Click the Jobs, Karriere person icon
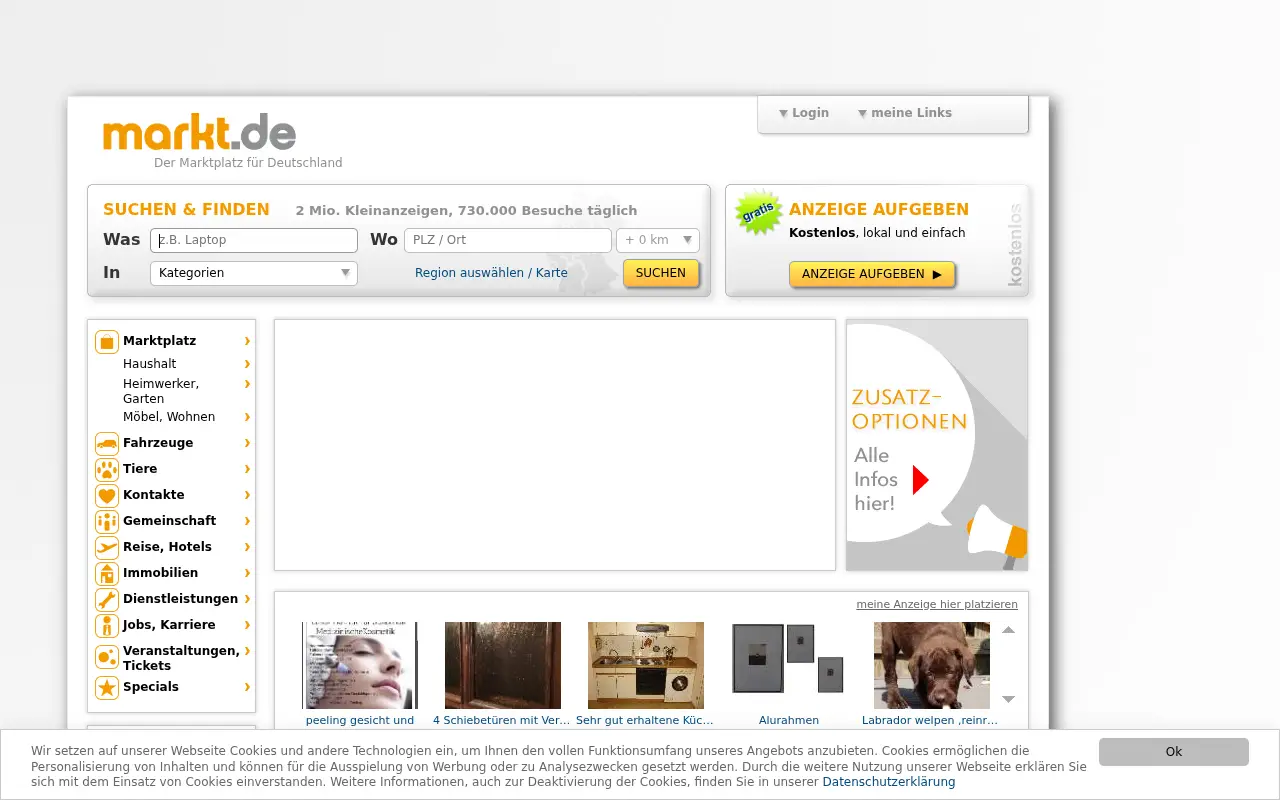The height and width of the screenshot is (800, 1280). (107, 626)
